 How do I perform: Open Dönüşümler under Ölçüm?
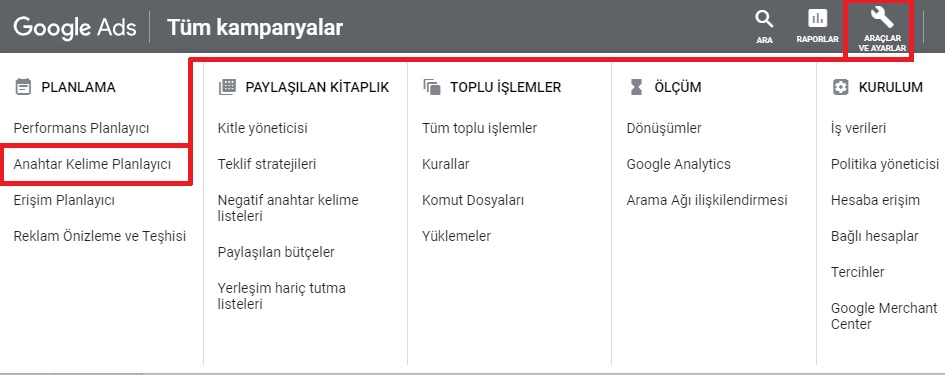coord(664,128)
